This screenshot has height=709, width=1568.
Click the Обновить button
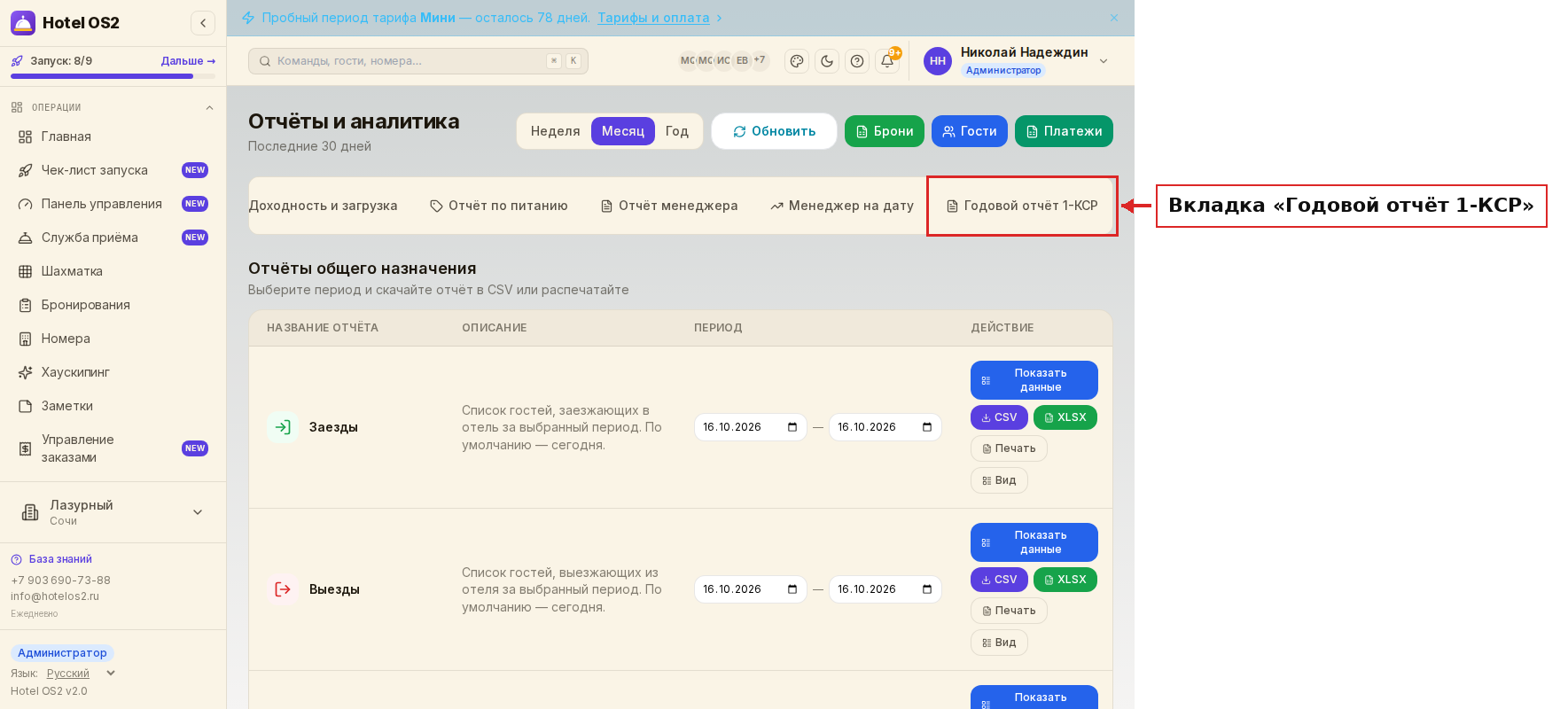click(774, 131)
